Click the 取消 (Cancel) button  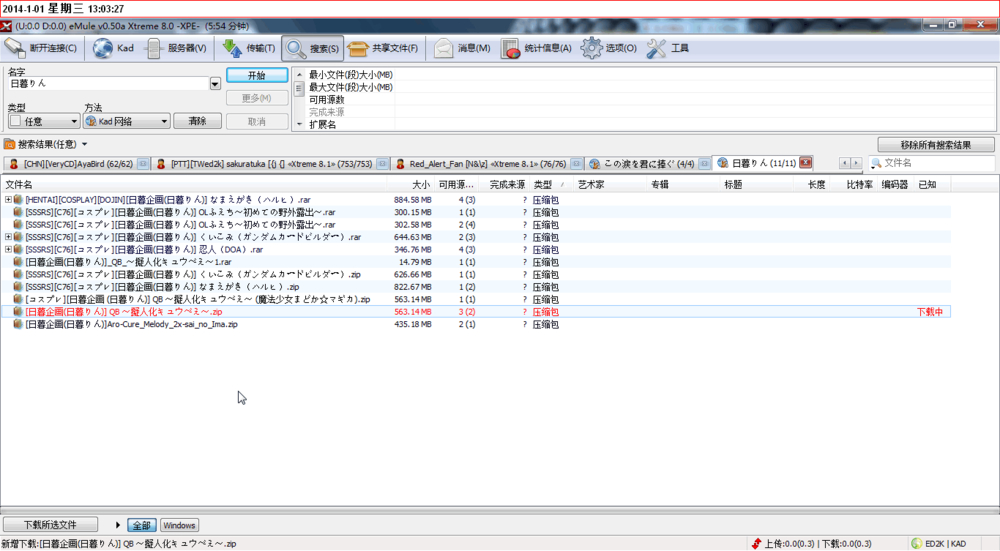pos(257,121)
